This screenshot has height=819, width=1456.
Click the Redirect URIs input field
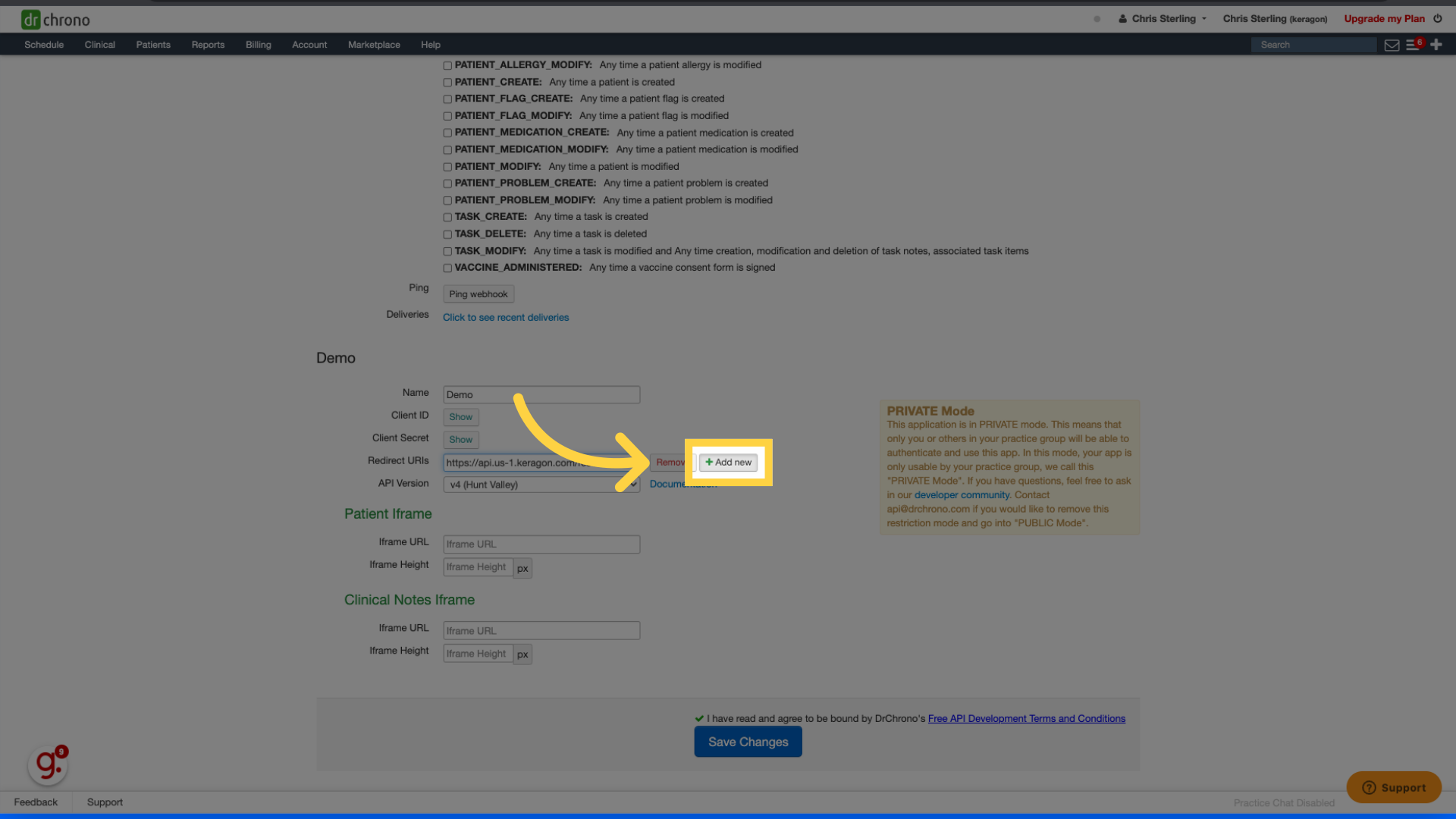pyautogui.click(x=541, y=463)
